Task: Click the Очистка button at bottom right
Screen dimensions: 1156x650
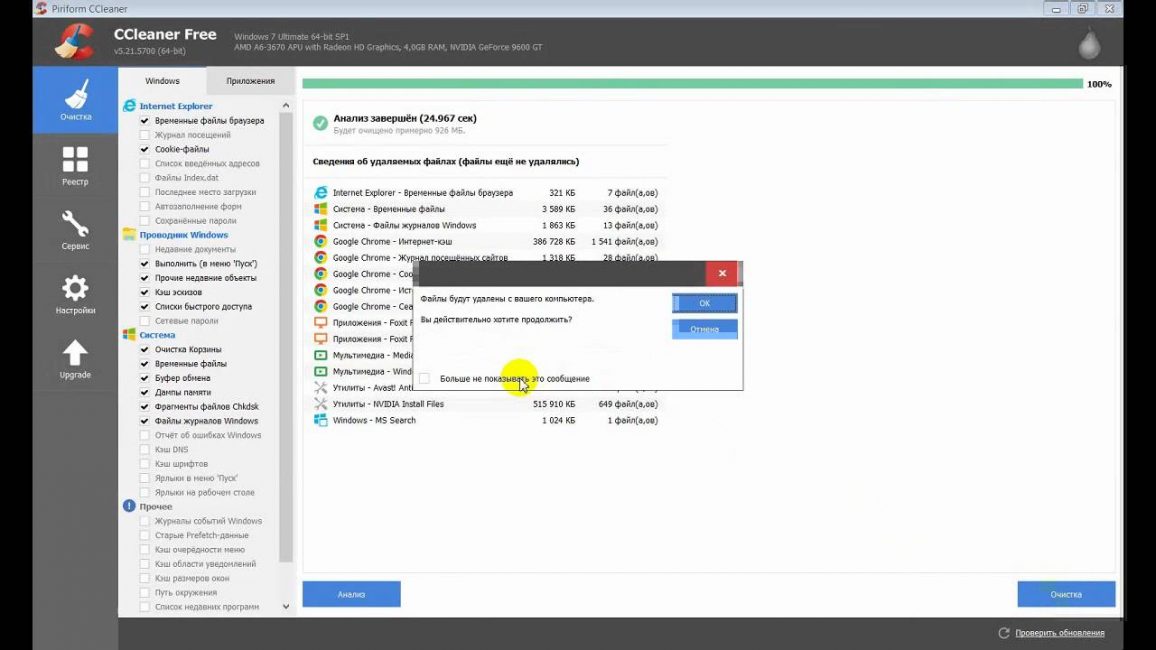Action: [x=1066, y=594]
